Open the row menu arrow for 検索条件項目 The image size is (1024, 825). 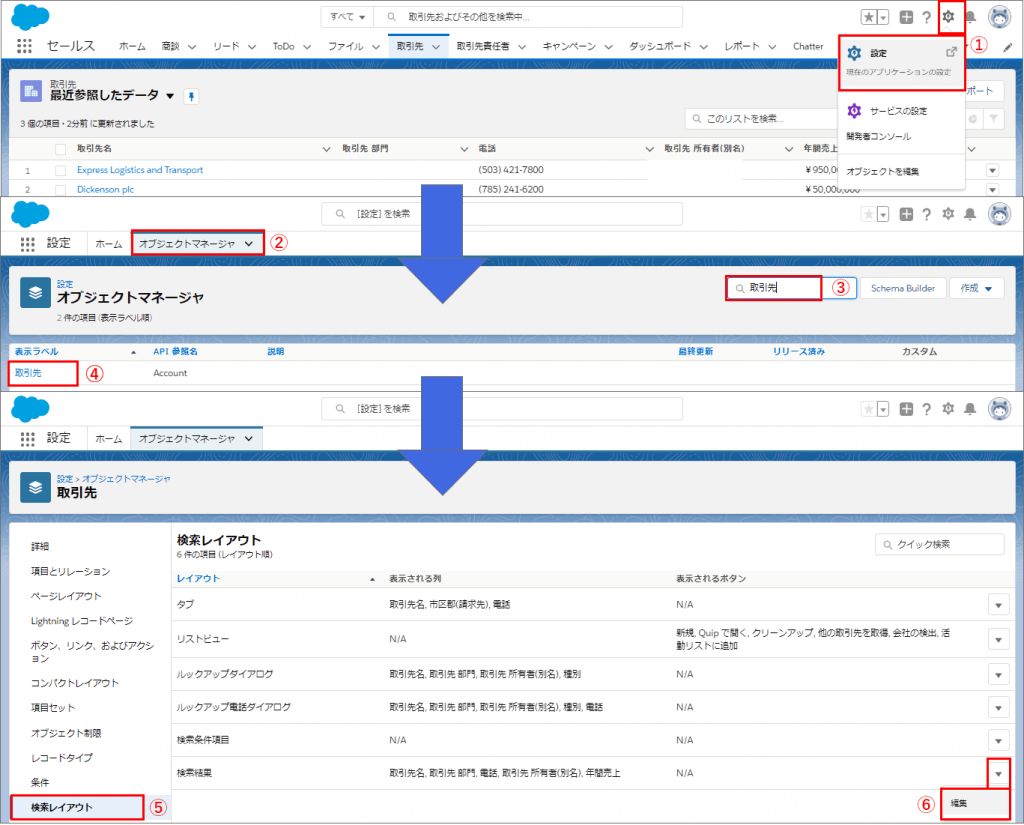[x=999, y=740]
